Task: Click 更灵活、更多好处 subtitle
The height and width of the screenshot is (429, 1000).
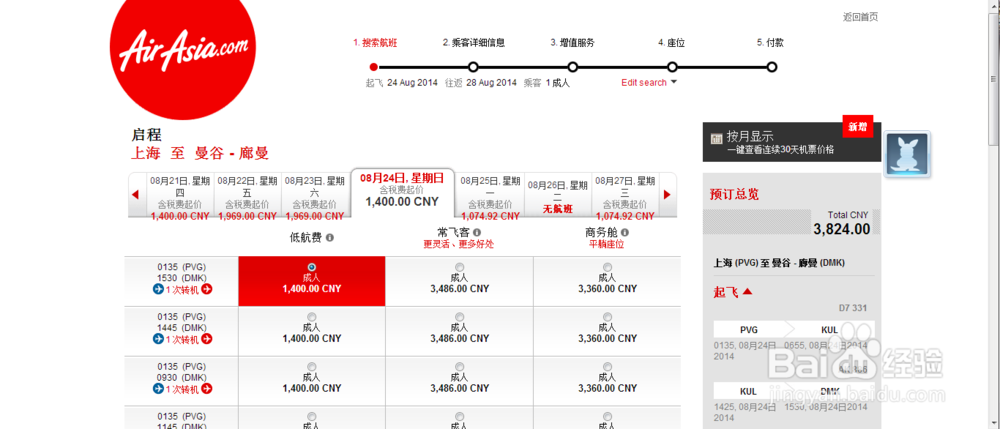Action: click(x=459, y=244)
